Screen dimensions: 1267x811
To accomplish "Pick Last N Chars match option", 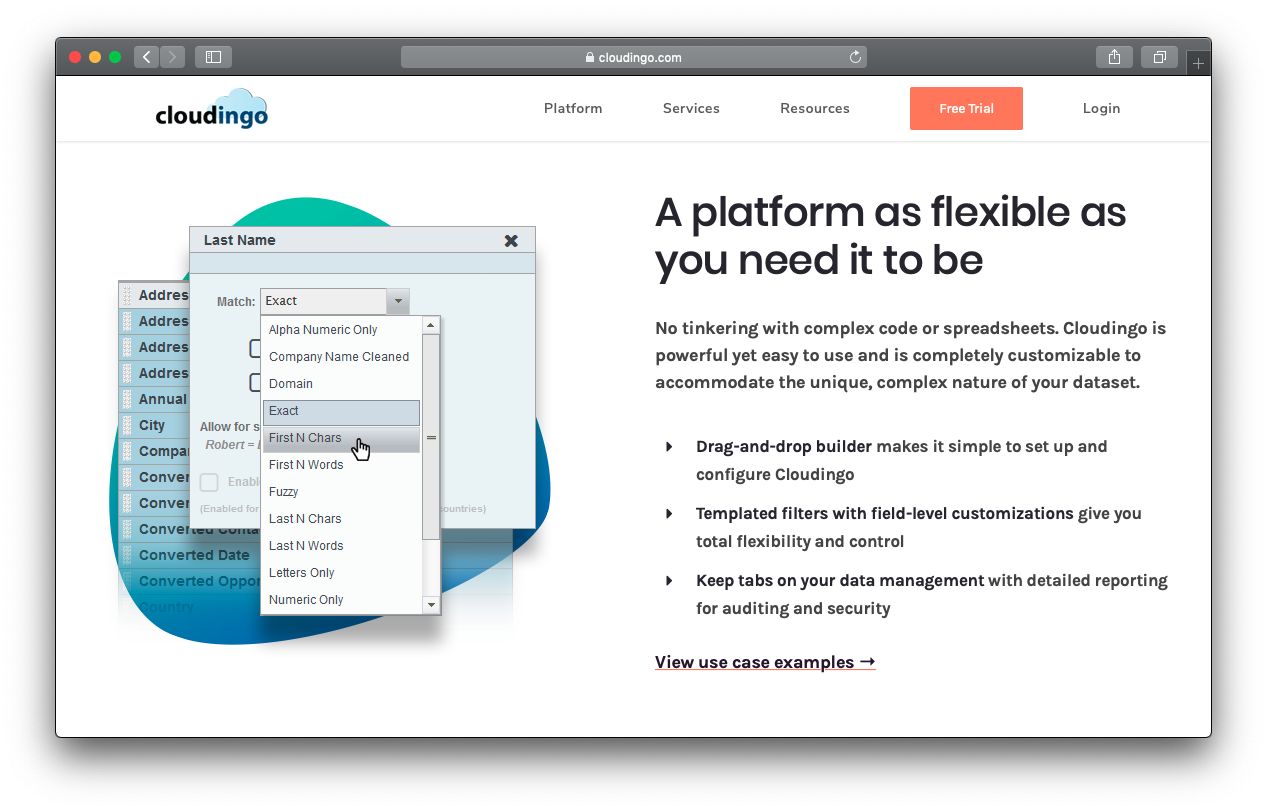I will click(342, 519).
